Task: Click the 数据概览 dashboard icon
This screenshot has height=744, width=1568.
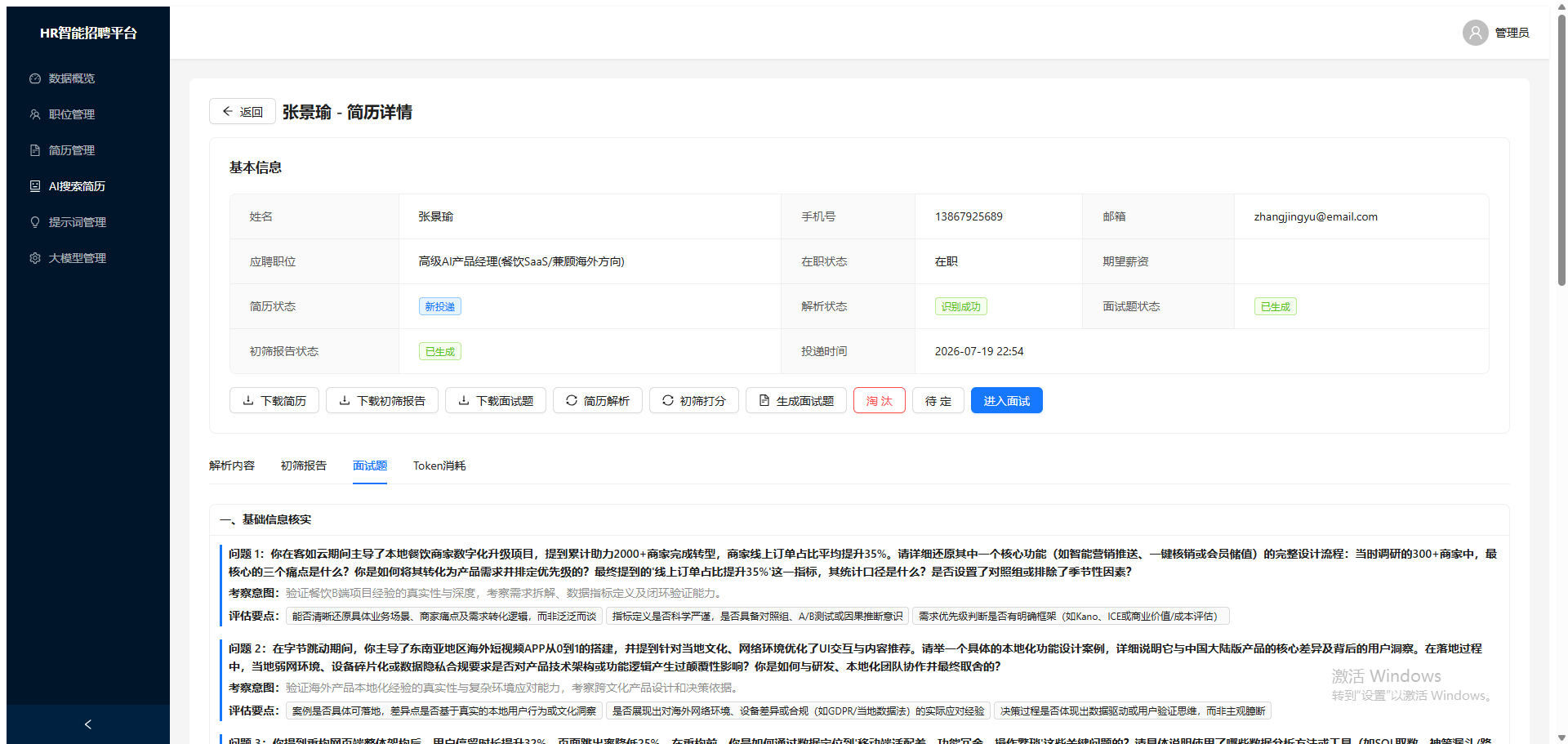Action: [x=35, y=78]
